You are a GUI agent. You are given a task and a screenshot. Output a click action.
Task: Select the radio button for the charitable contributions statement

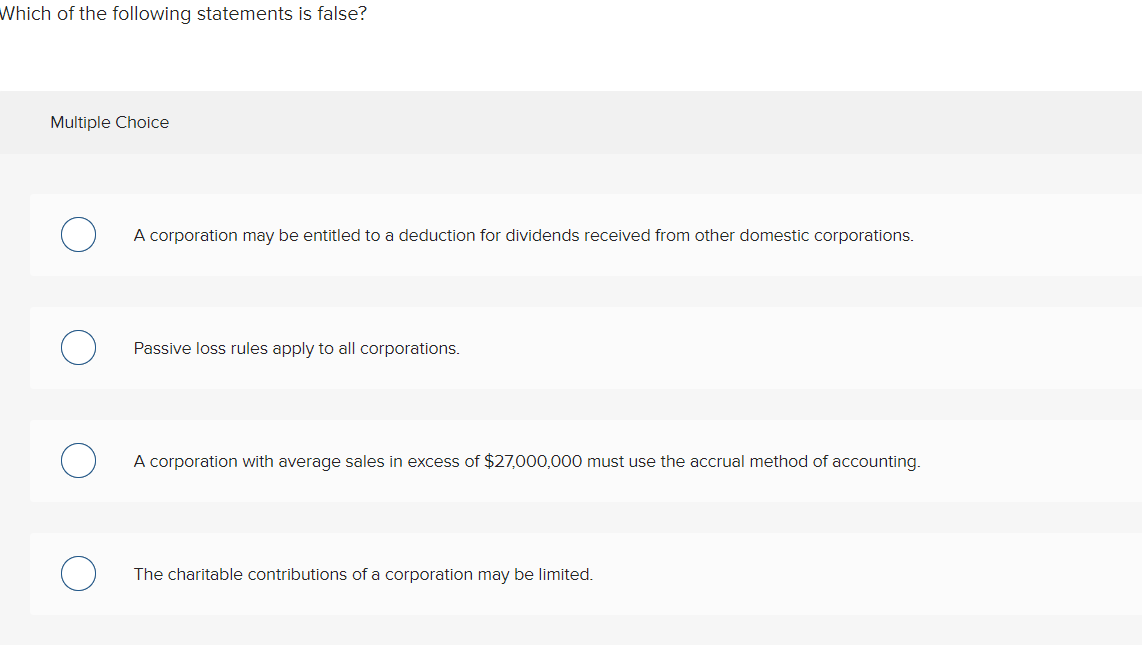coord(78,573)
